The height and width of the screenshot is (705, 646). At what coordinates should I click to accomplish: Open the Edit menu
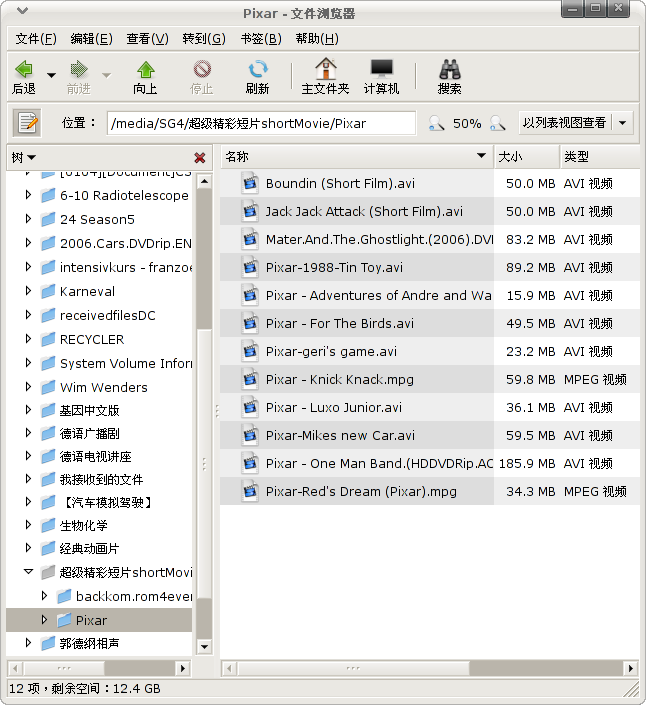(91, 39)
